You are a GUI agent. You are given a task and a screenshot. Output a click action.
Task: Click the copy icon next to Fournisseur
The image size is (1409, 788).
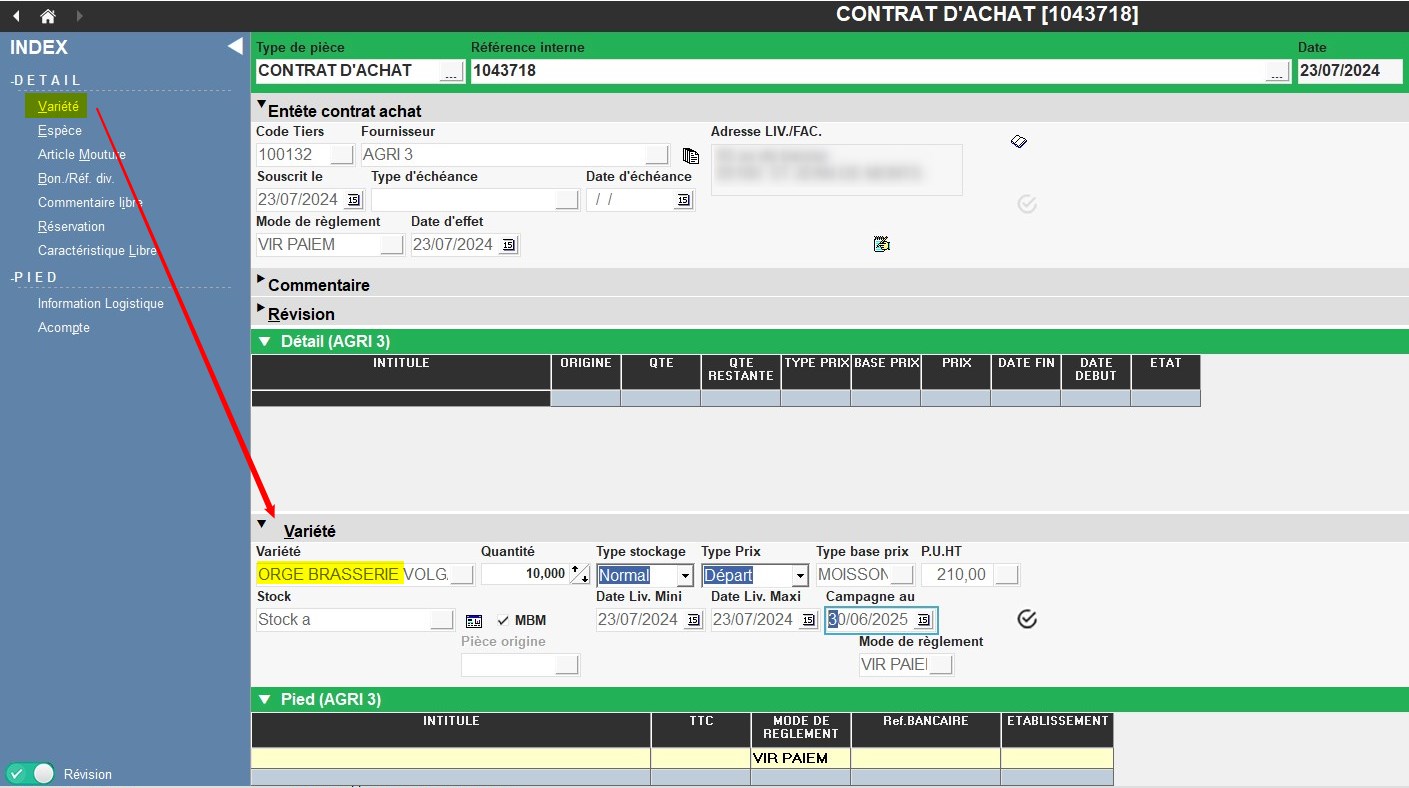(x=690, y=155)
